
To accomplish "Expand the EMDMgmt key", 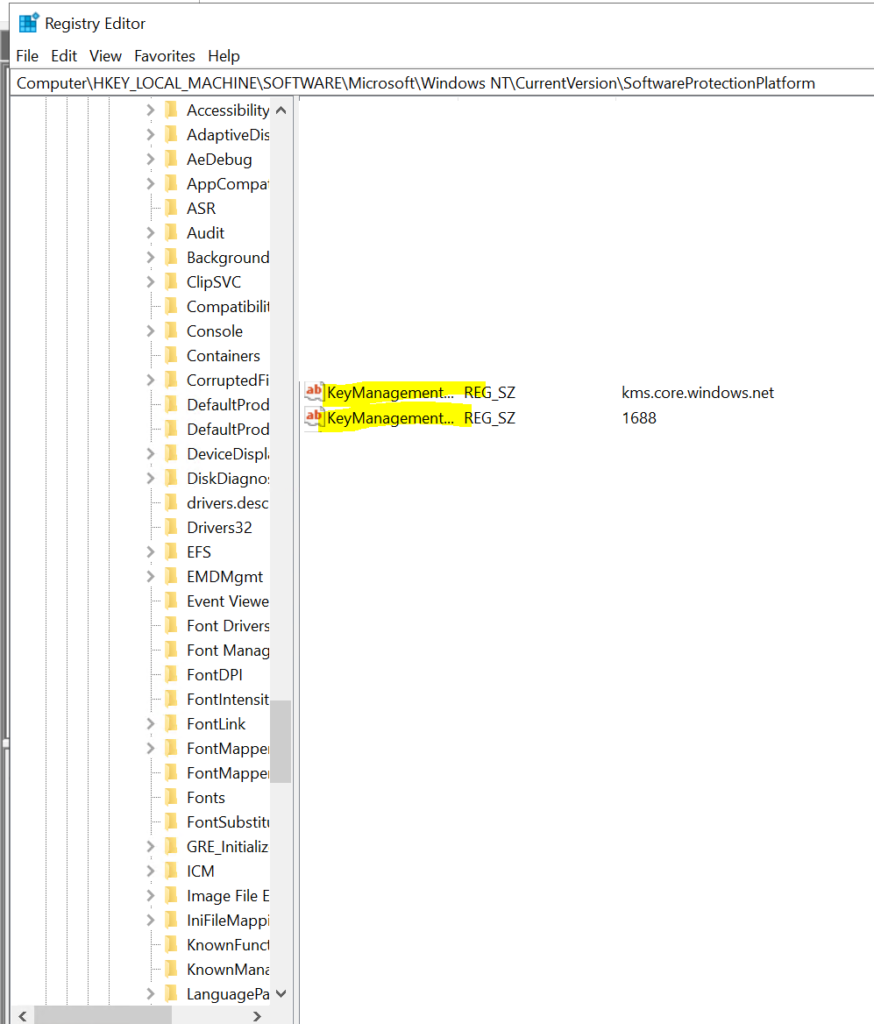I will (x=151, y=576).
